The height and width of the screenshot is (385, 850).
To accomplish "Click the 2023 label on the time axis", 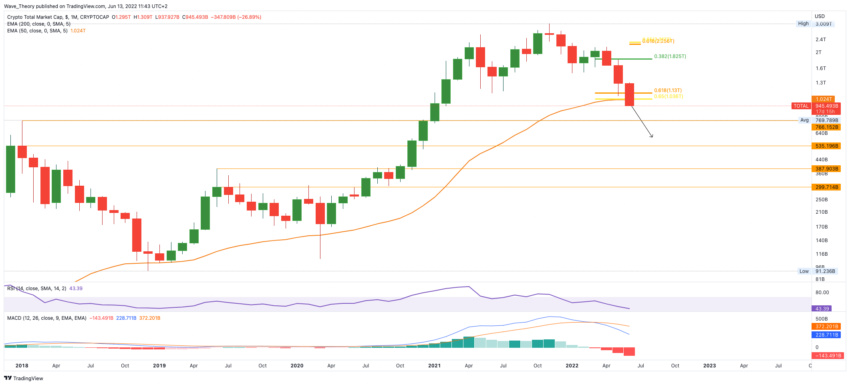I will click(709, 366).
